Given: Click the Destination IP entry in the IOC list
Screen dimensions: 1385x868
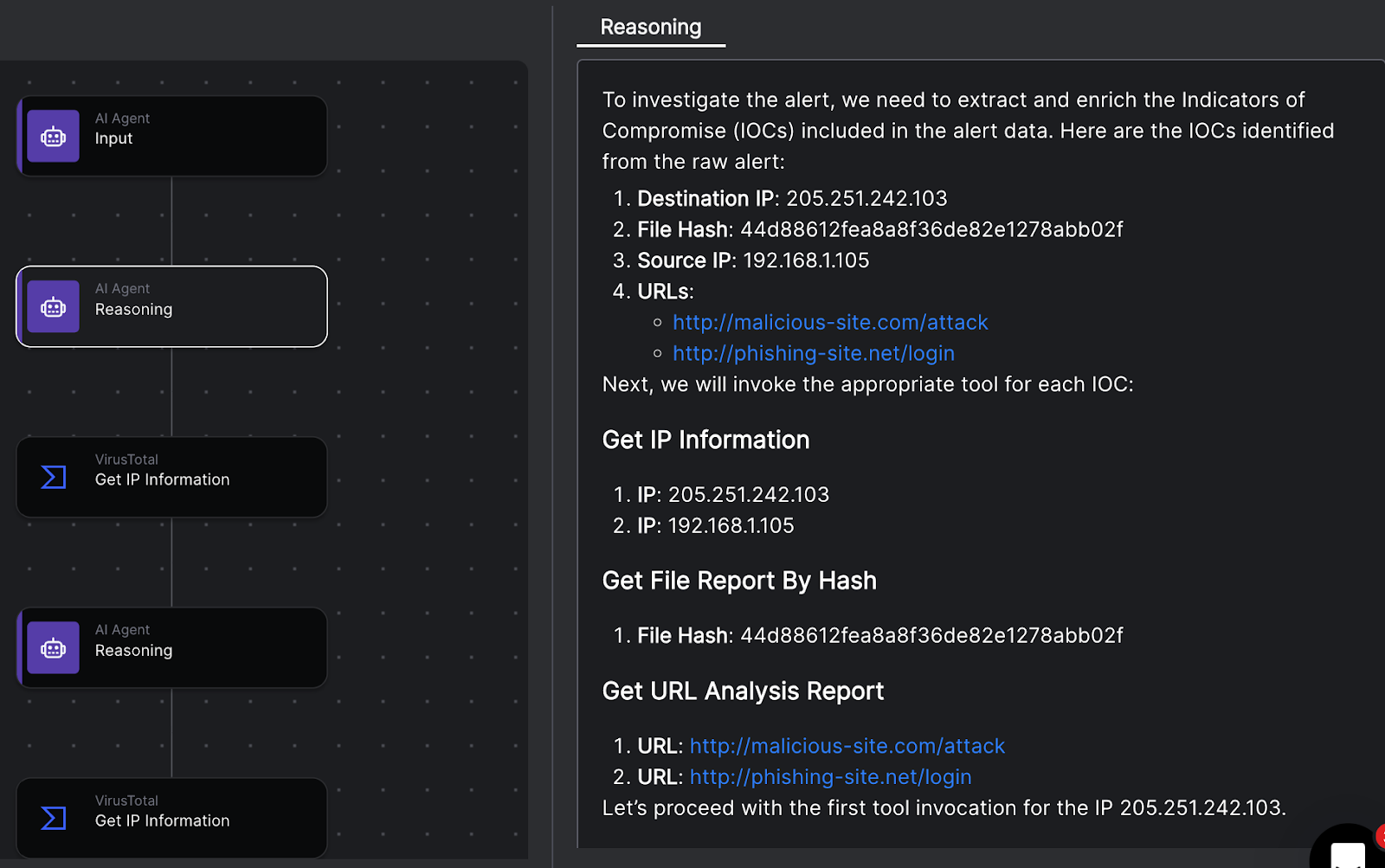Looking at the screenshot, I should click(x=791, y=199).
